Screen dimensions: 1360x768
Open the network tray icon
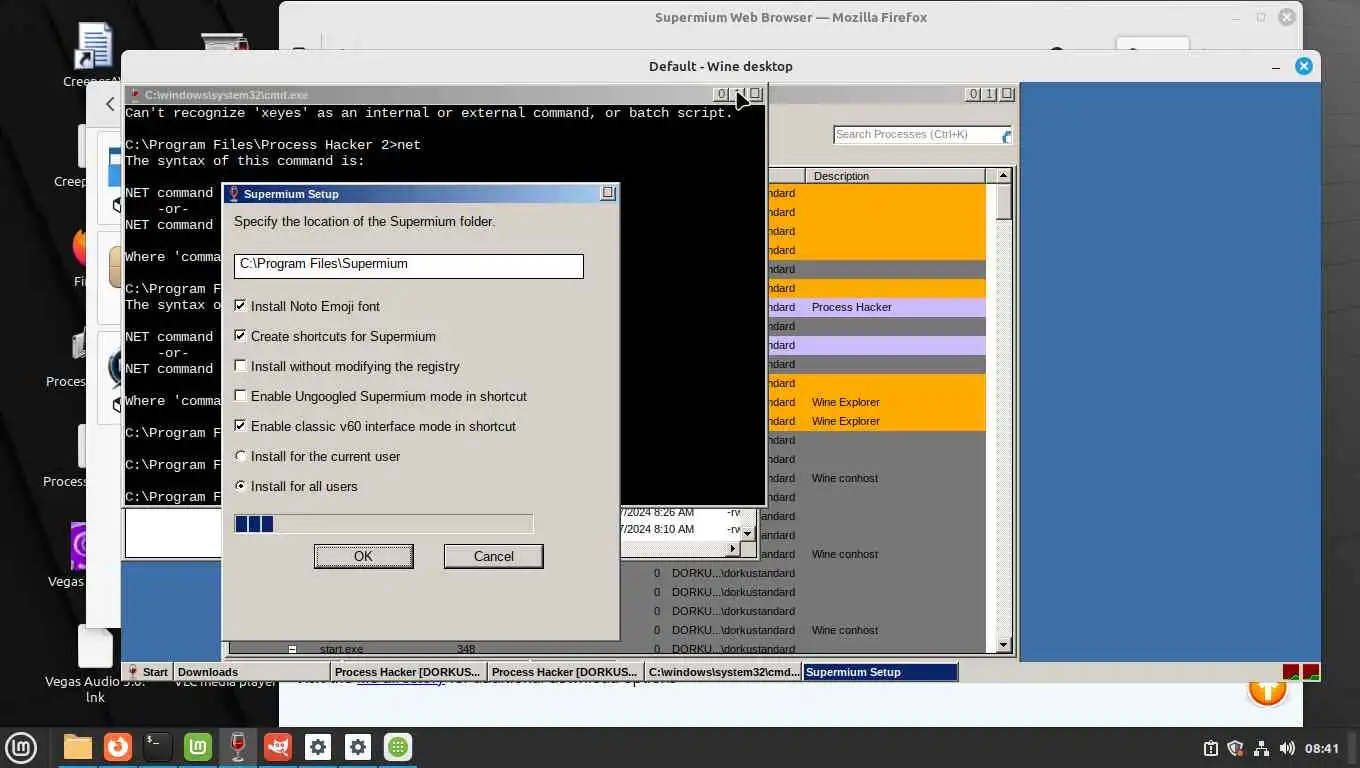point(1261,748)
